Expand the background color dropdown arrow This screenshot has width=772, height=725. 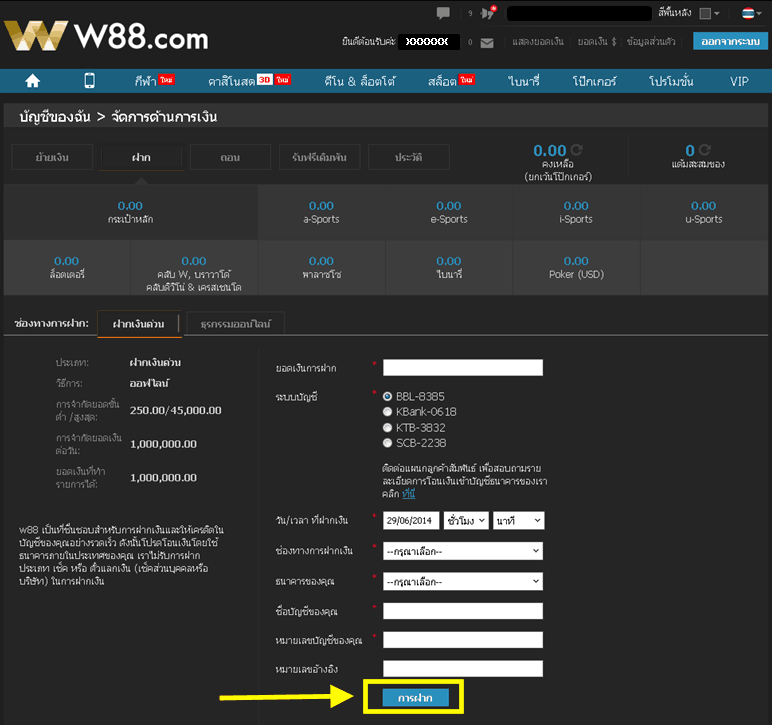point(717,14)
